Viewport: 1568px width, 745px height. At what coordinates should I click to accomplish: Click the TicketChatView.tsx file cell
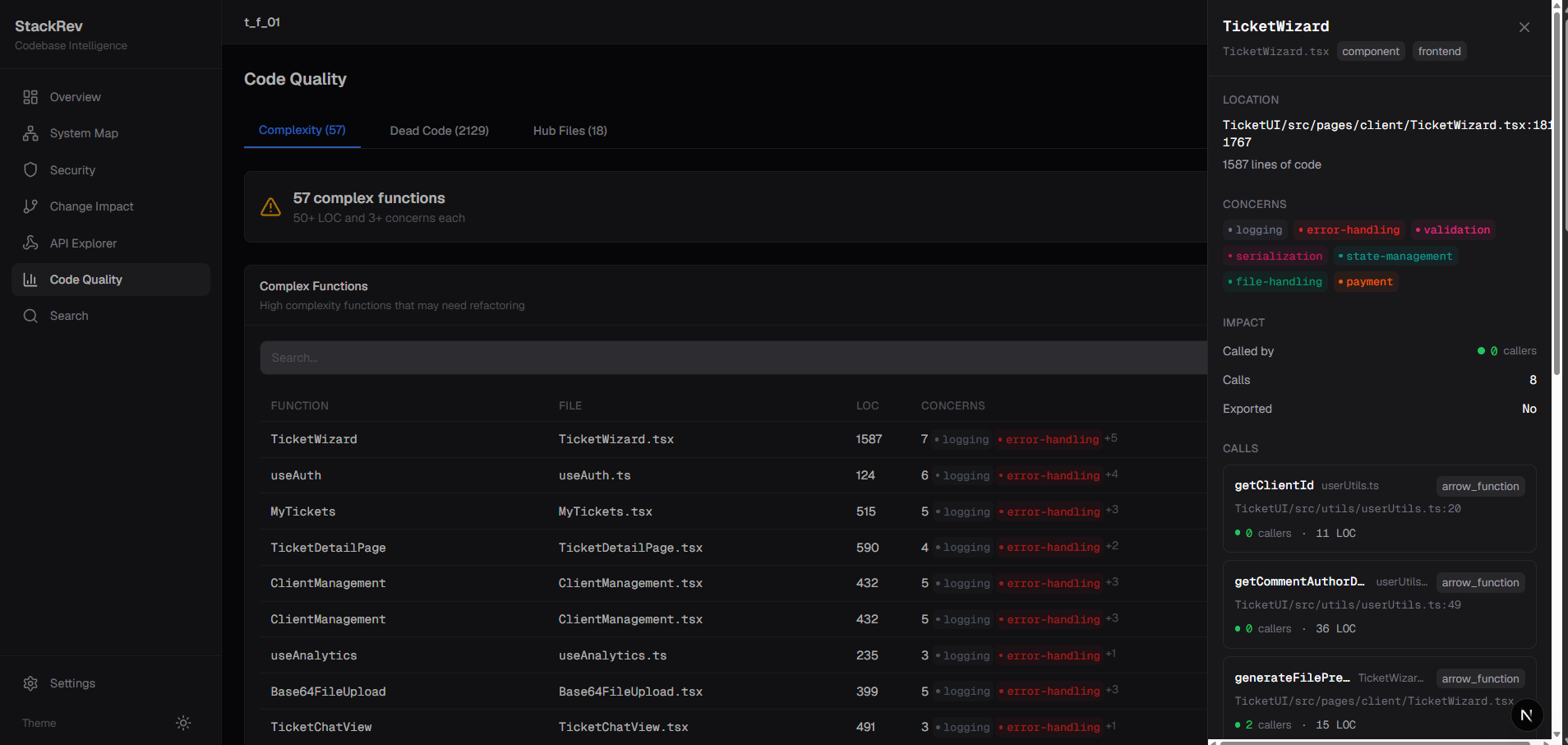pos(624,727)
